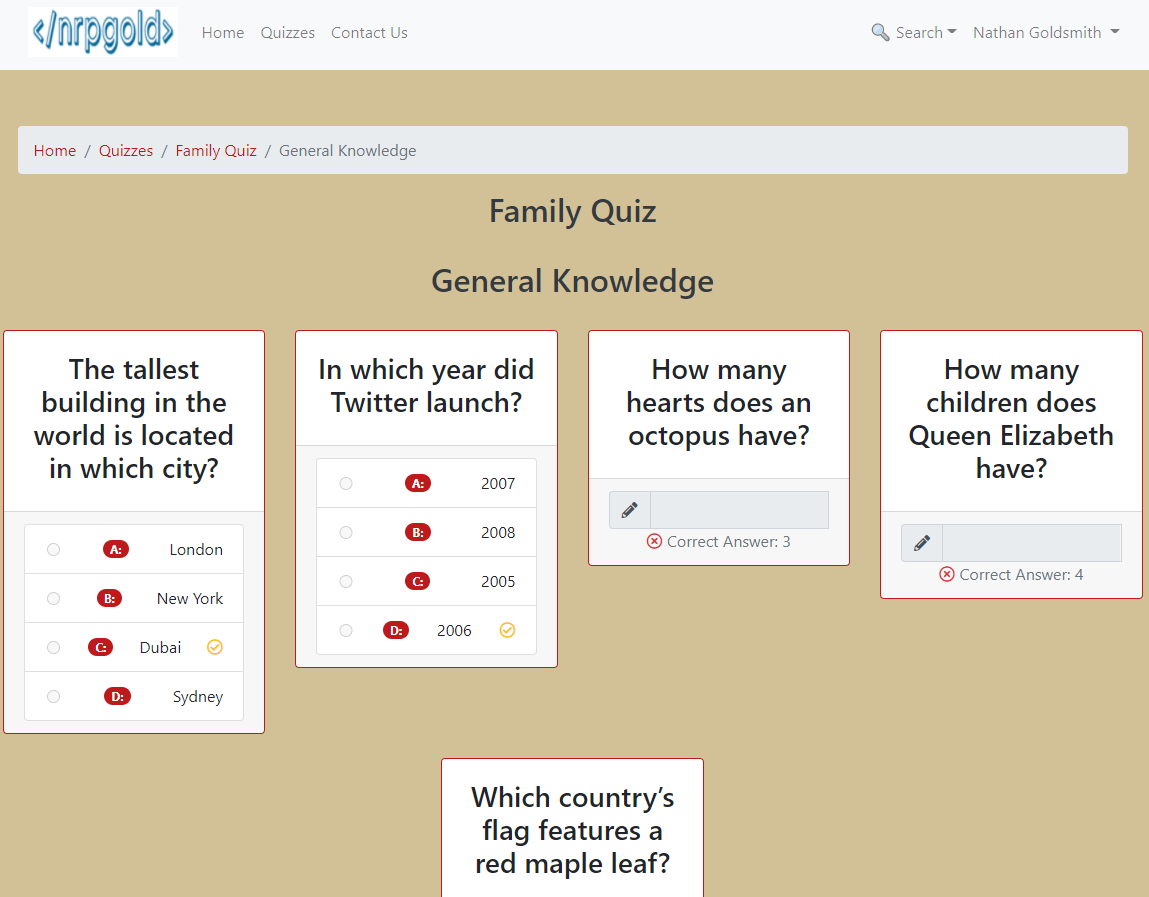Select the Dubai radio button
The height and width of the screenshot is (897, 1149).
[53, 648]
